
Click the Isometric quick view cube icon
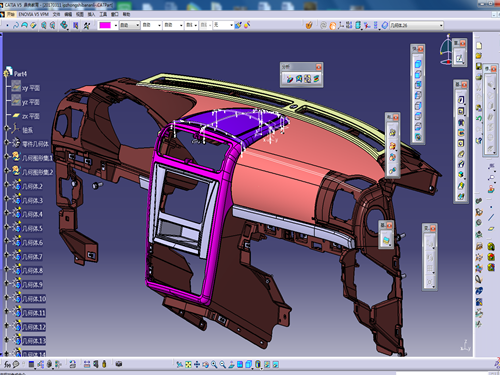(249, 365)
